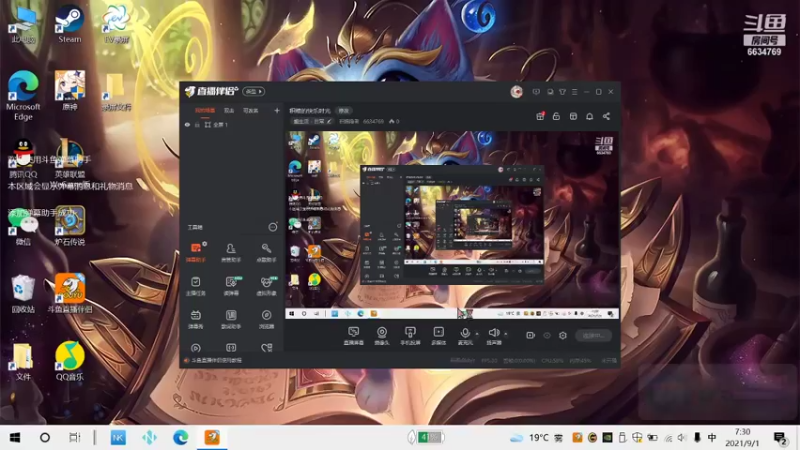Mute the 扬声器 speaker
800x450 pixels.
[x=493, y=336]
